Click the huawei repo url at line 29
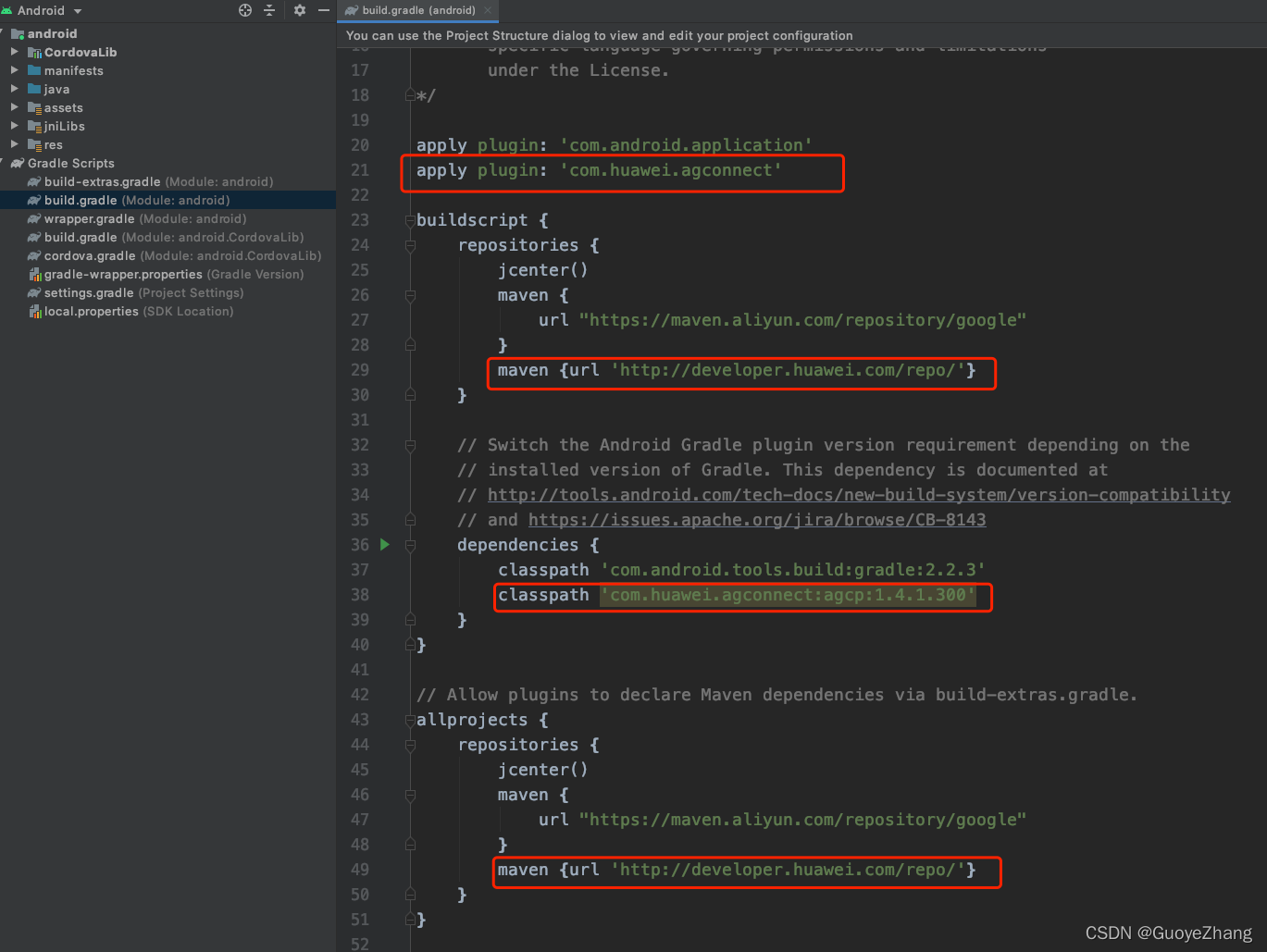This screenshot has height=952, width=1267. pyautogui.click(x=788, y=370)
